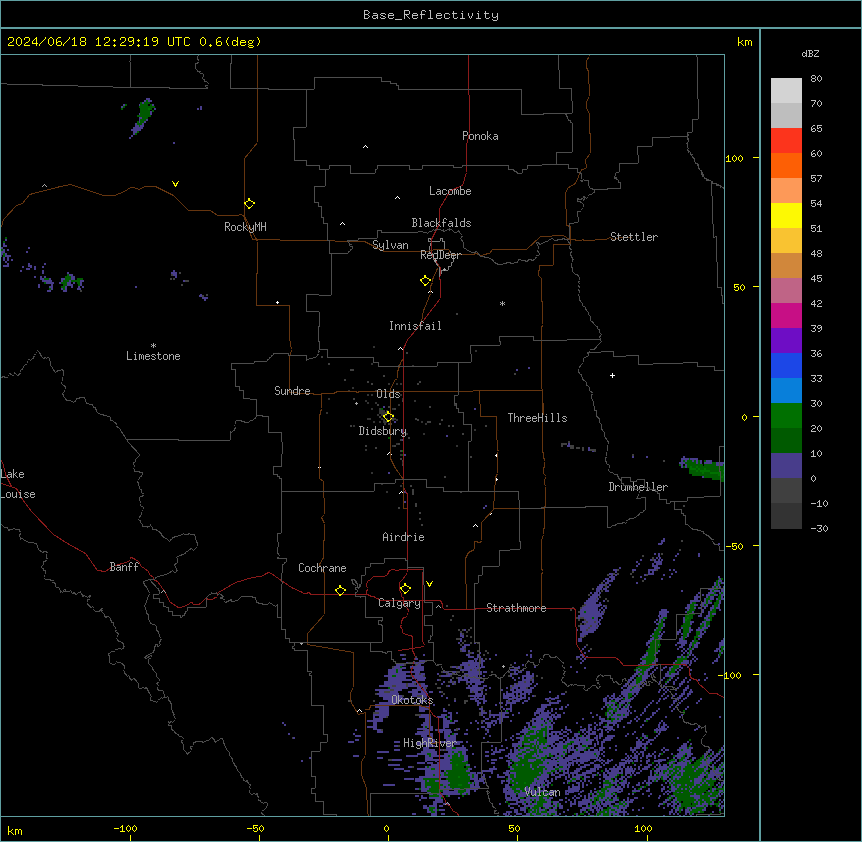Click the Base_Reflectivity title

[431, 15]
